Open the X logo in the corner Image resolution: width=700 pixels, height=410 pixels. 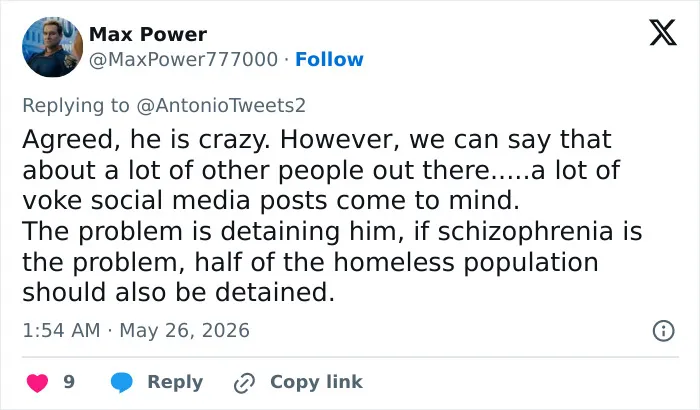coord(663,33)
